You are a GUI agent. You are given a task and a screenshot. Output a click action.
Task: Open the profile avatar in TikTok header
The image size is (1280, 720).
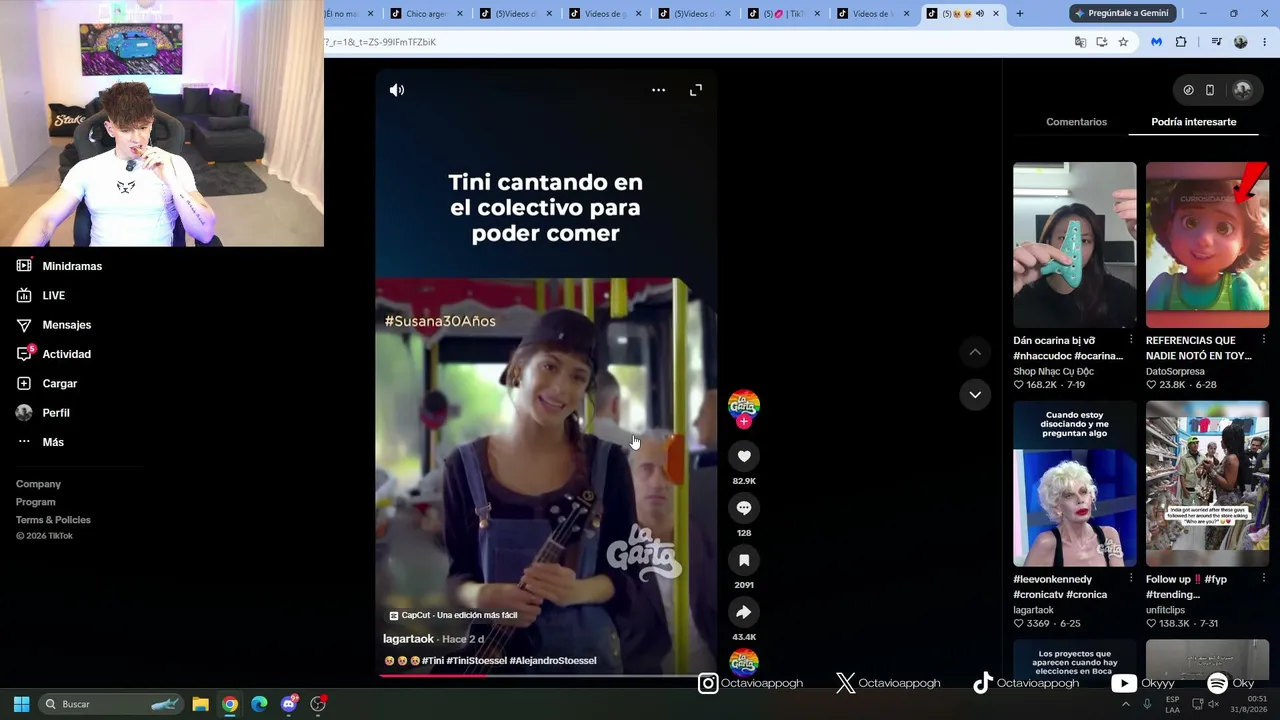point(1243,90)
